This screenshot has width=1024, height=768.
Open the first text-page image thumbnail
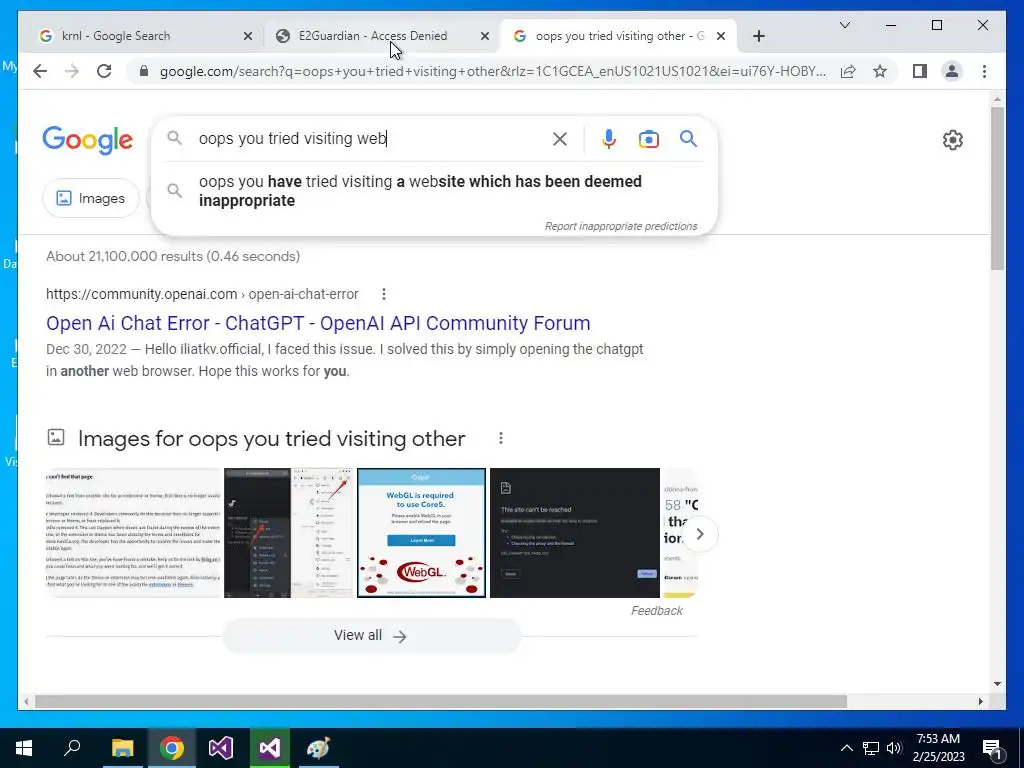134,532
